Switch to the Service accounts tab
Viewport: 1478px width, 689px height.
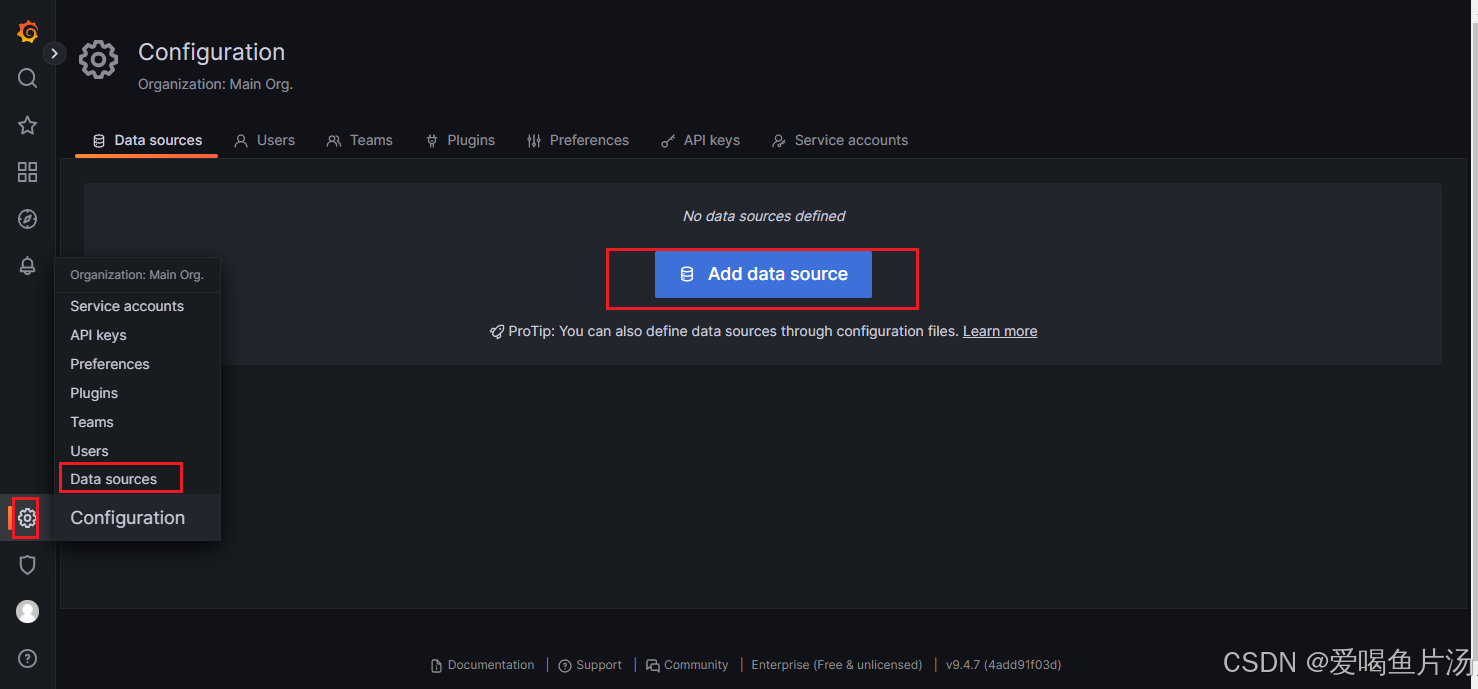(839, 140)
